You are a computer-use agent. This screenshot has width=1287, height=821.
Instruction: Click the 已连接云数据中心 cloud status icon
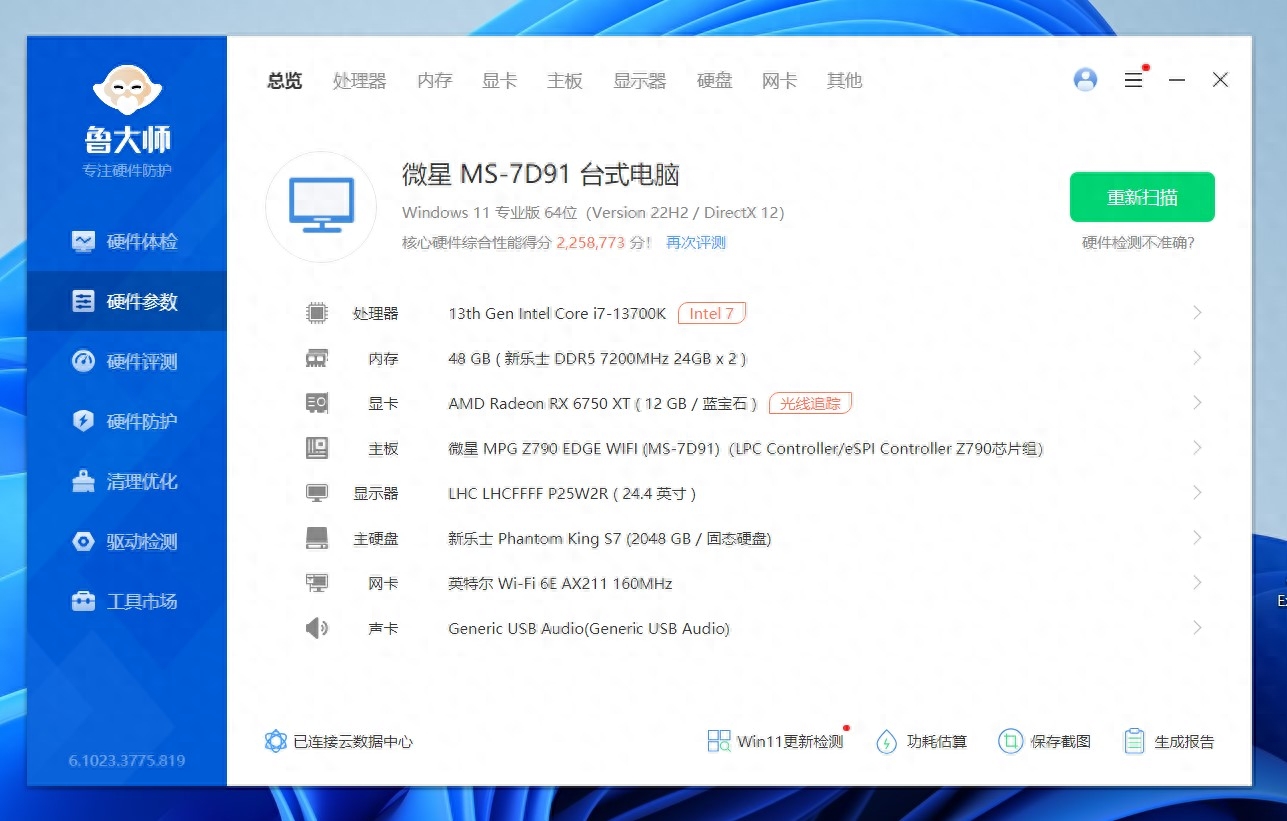(x=276, y=741)
